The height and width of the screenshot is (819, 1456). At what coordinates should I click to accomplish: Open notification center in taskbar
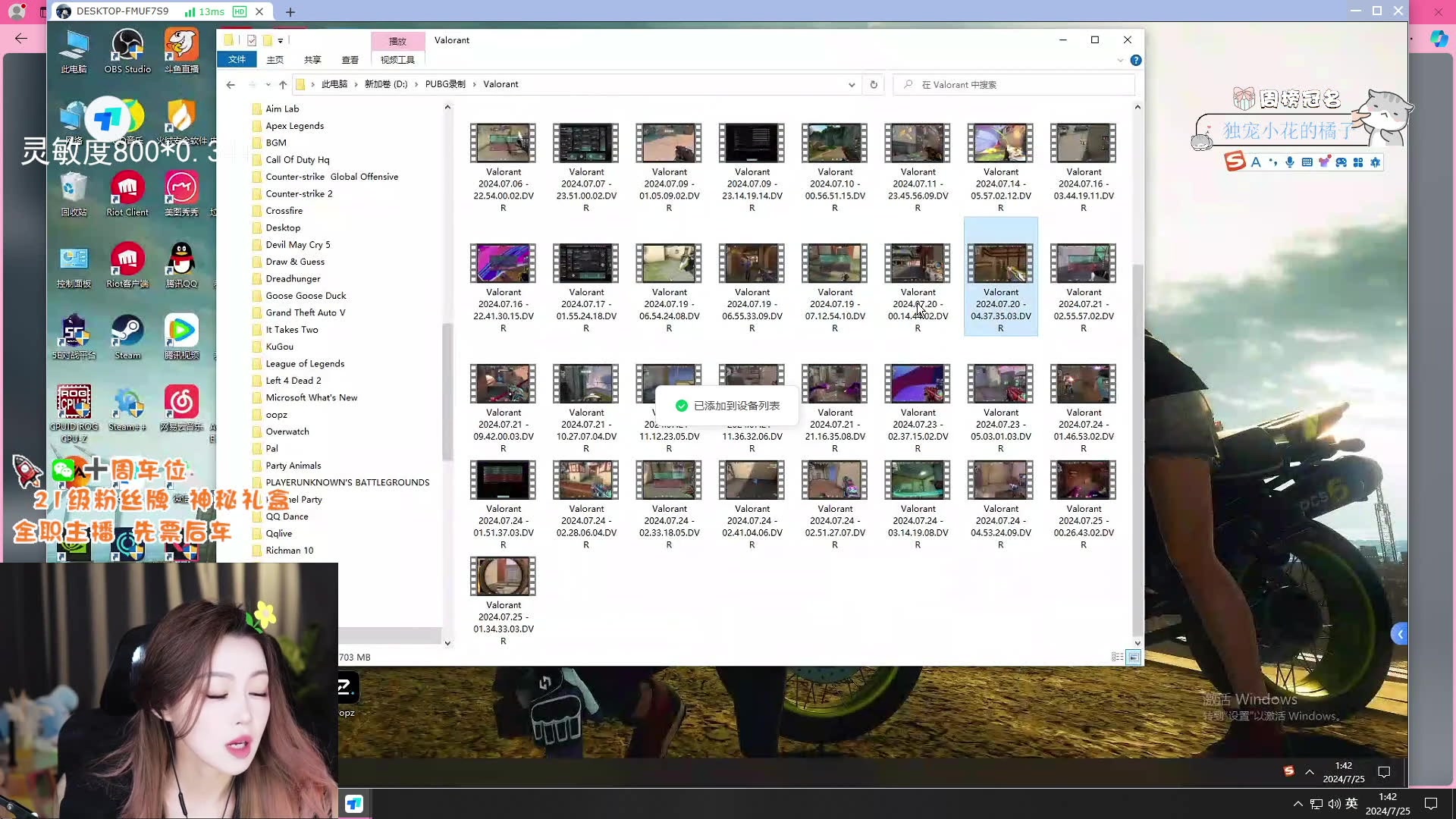[x=1431, y=804]
